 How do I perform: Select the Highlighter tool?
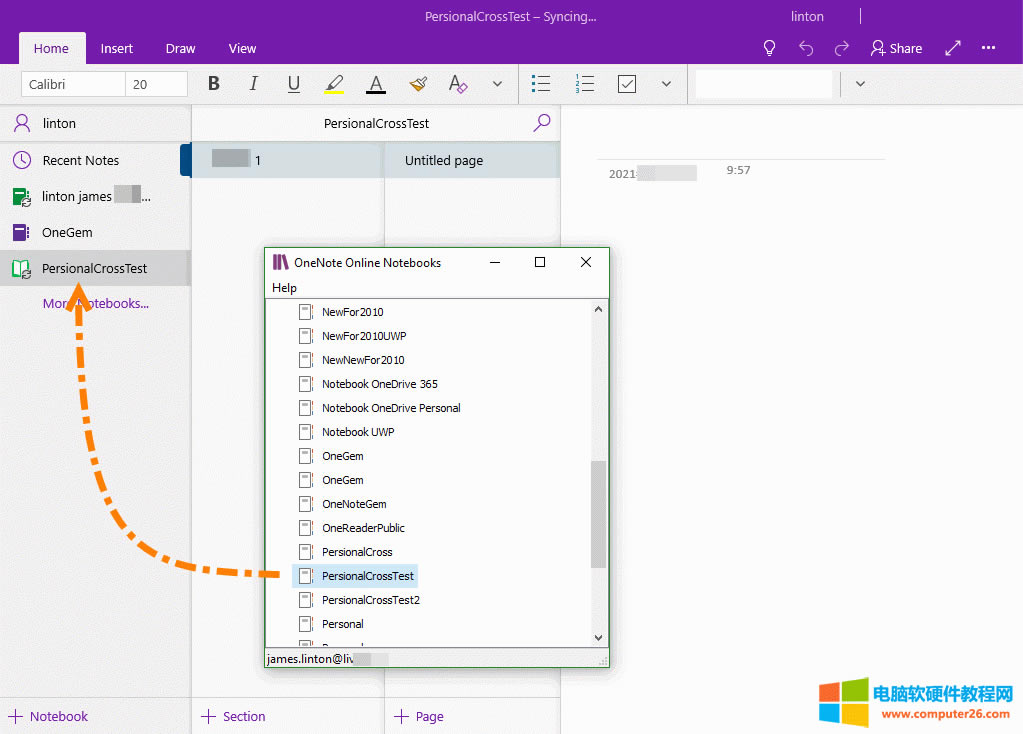(x=333, y=84)
